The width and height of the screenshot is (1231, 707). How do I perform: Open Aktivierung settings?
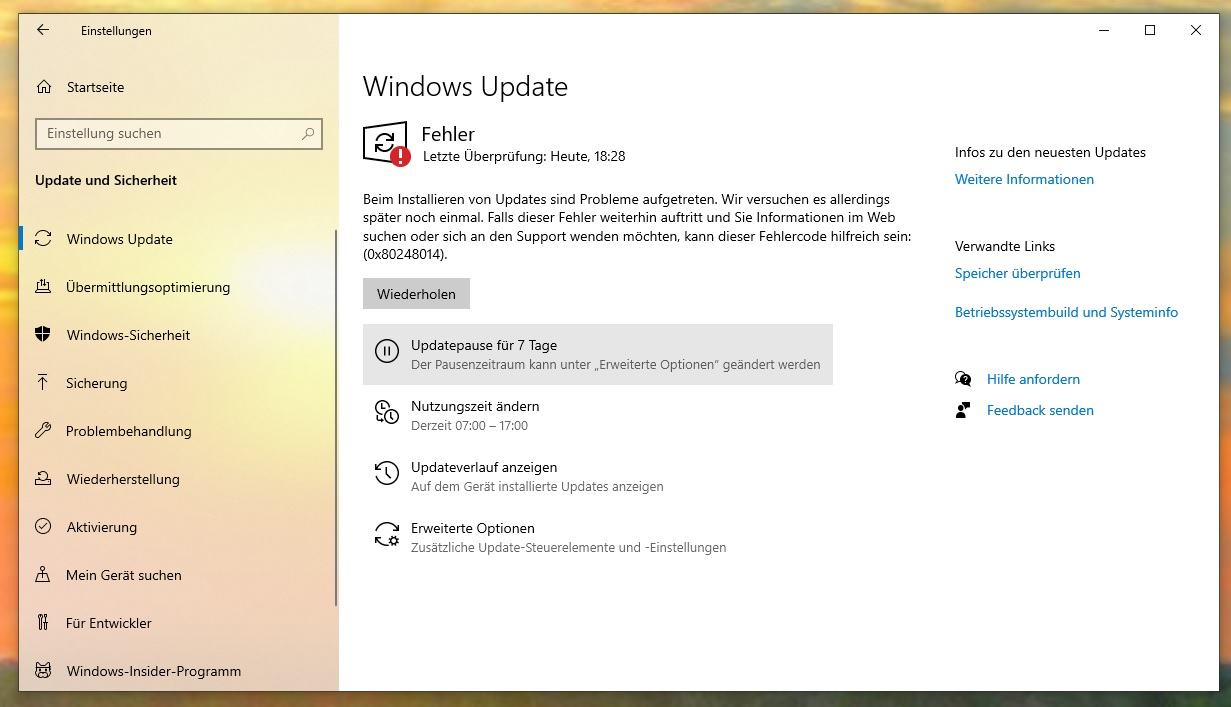(x=178, y=527)
